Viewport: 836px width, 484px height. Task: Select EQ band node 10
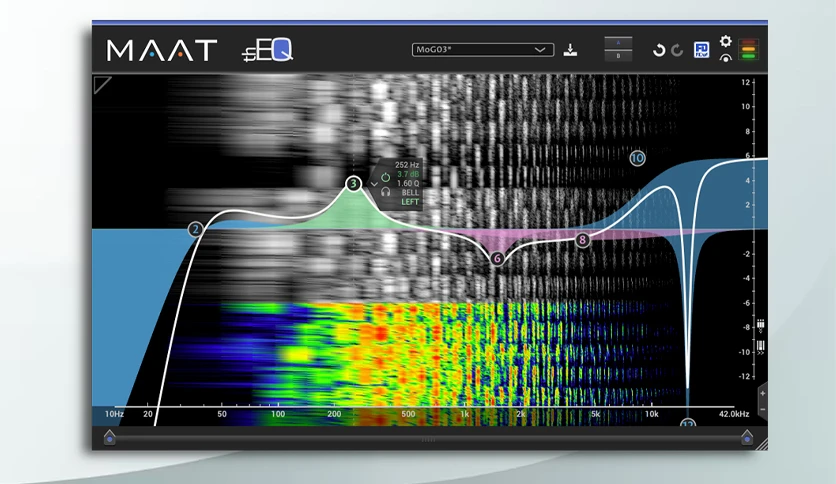click(x=637, y=158)
